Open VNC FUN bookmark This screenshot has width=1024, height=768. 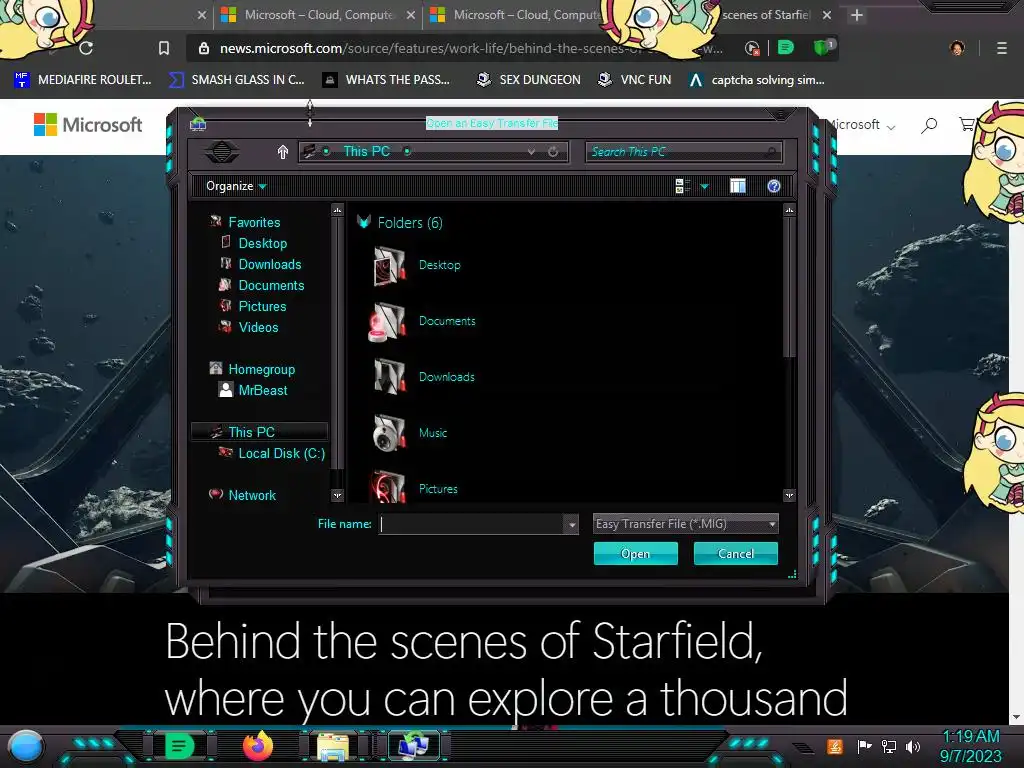635,80
